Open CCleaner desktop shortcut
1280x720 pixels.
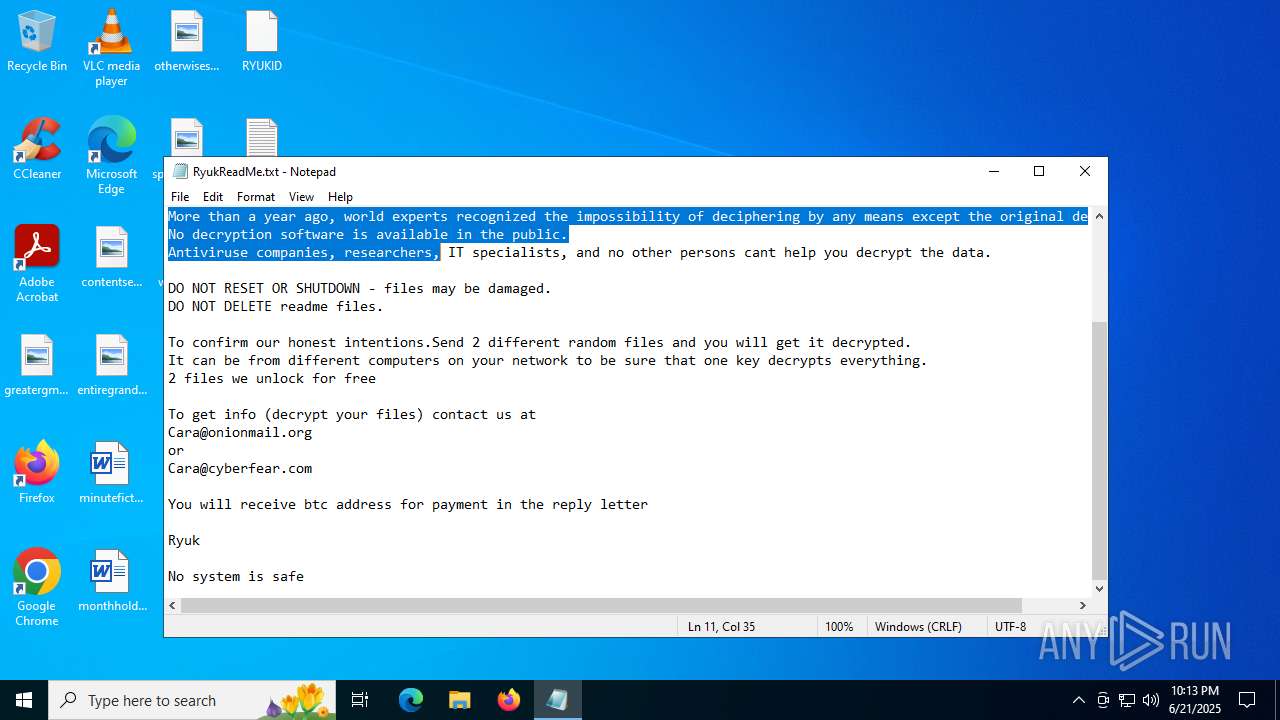[37, 150]
